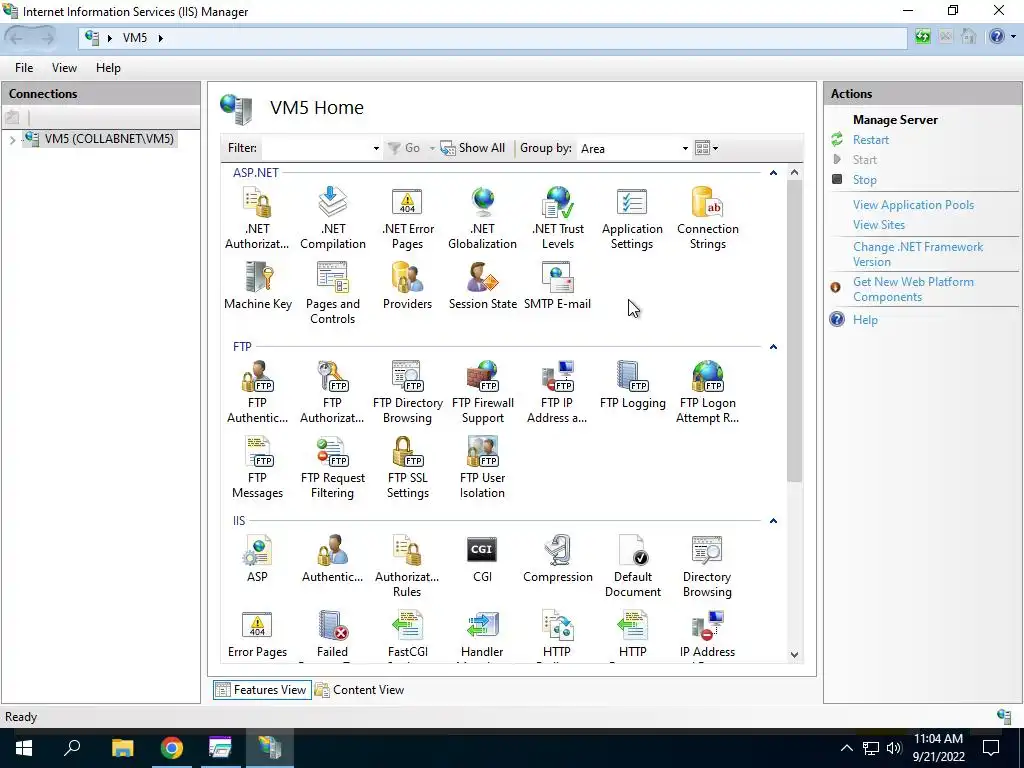
Task: Click the features list scroll-down arrow
Action: click(x=794, y=654)
